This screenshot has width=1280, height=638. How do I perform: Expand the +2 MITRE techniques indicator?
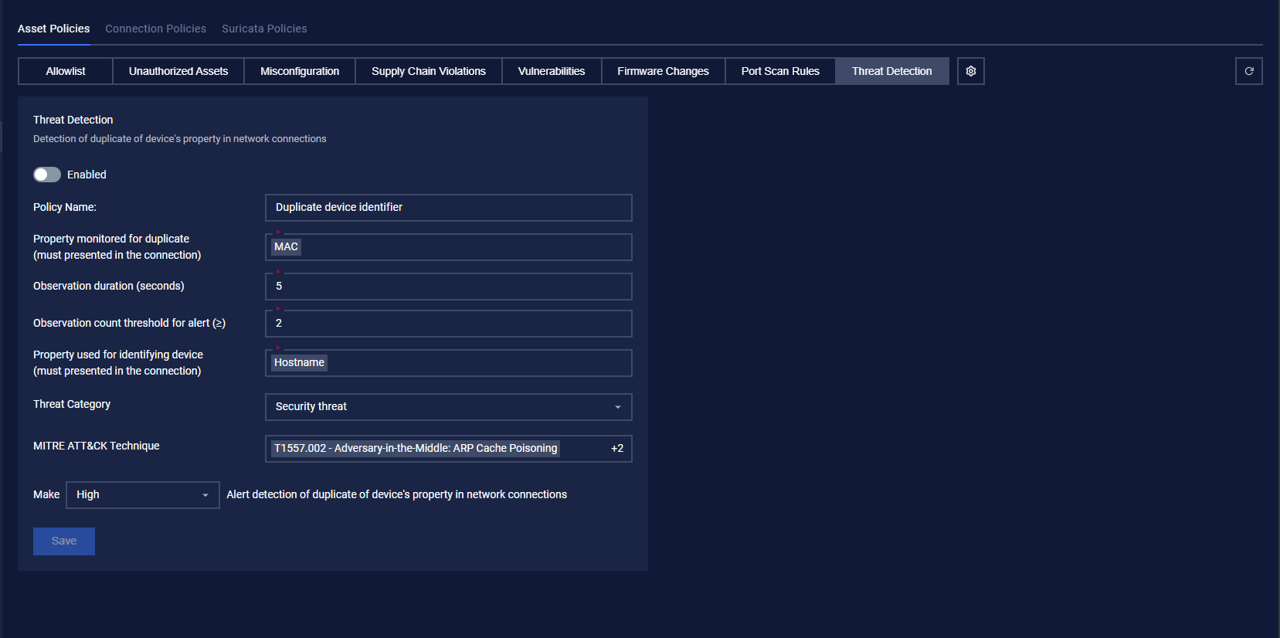(616, 449)
